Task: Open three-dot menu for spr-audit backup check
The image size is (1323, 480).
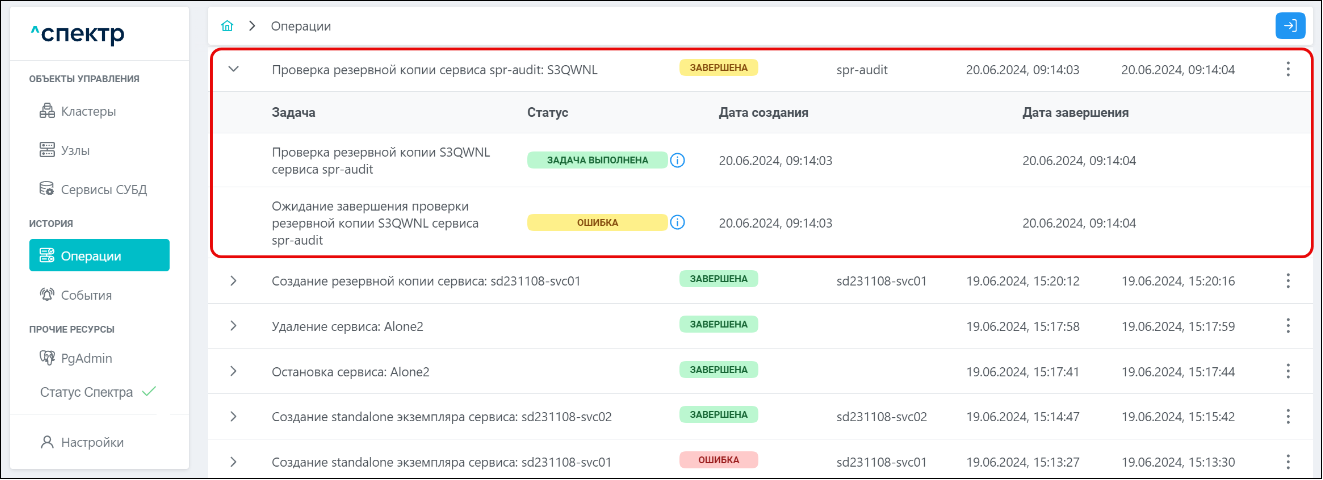Action: [x=1288, y=70]
